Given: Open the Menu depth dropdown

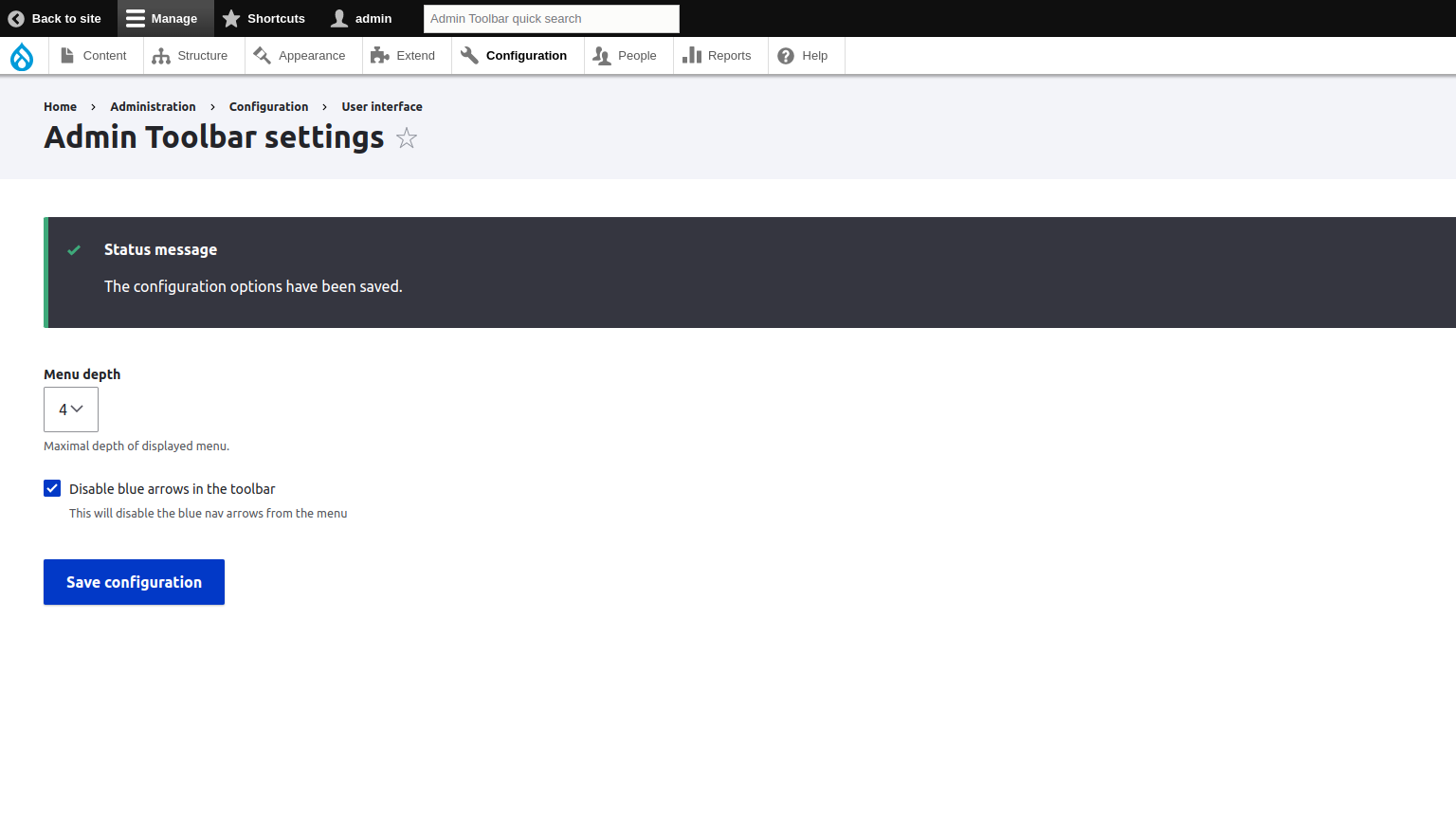Looking at the screenshot, I should (70, 409).
